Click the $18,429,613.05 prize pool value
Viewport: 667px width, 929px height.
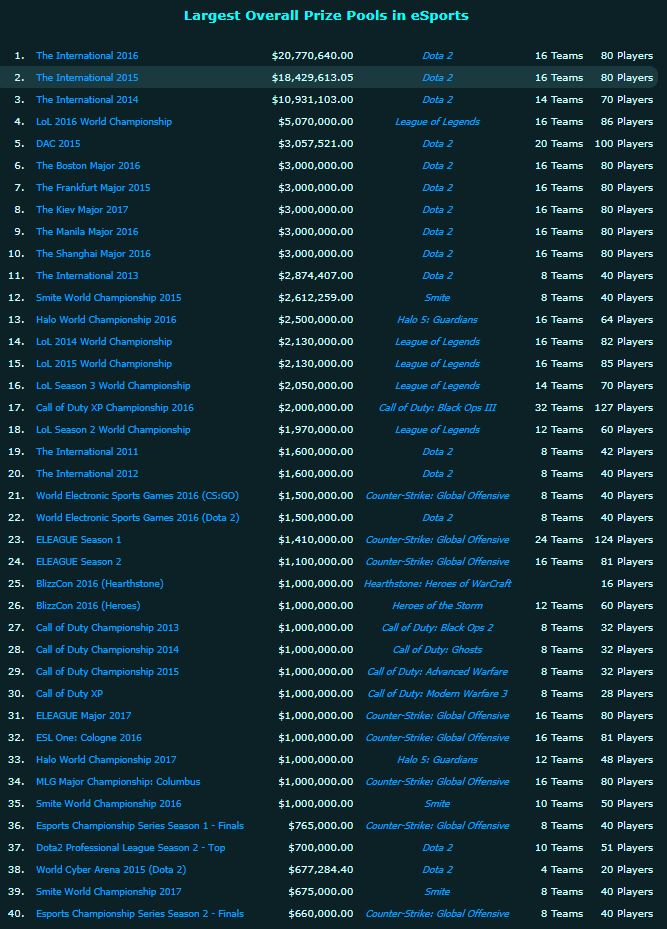312,78
